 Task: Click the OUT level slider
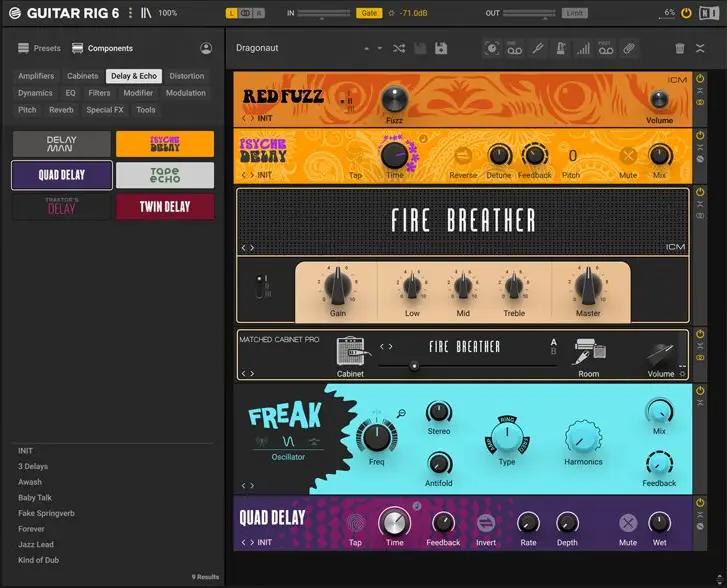click(x=529, y=13)
